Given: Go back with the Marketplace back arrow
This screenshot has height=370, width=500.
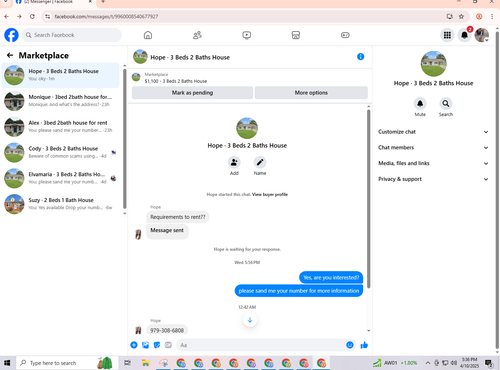Looking at the screenshot, I should 10,55.
